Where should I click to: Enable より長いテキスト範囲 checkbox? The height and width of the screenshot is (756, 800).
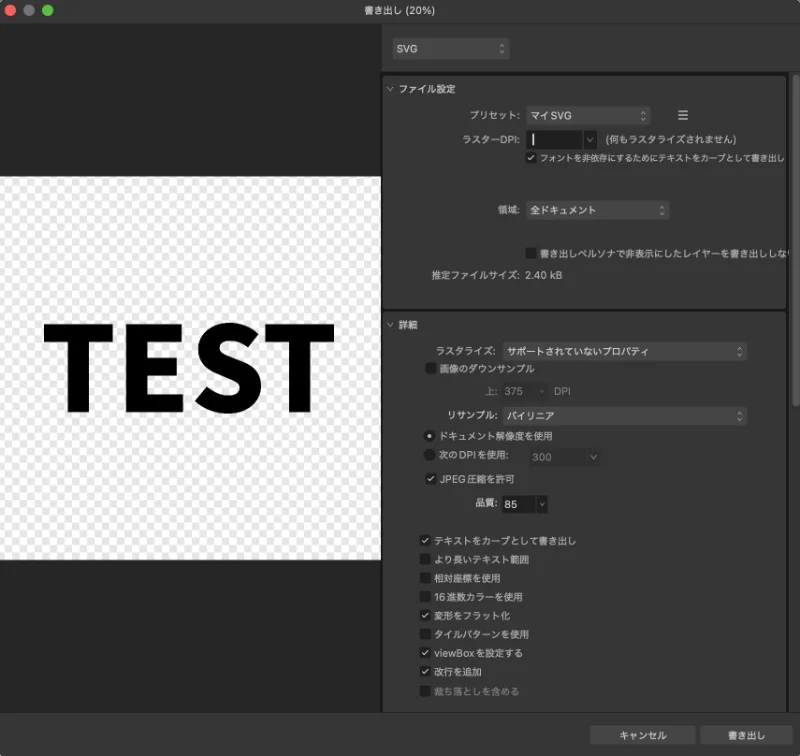point(425,559)
